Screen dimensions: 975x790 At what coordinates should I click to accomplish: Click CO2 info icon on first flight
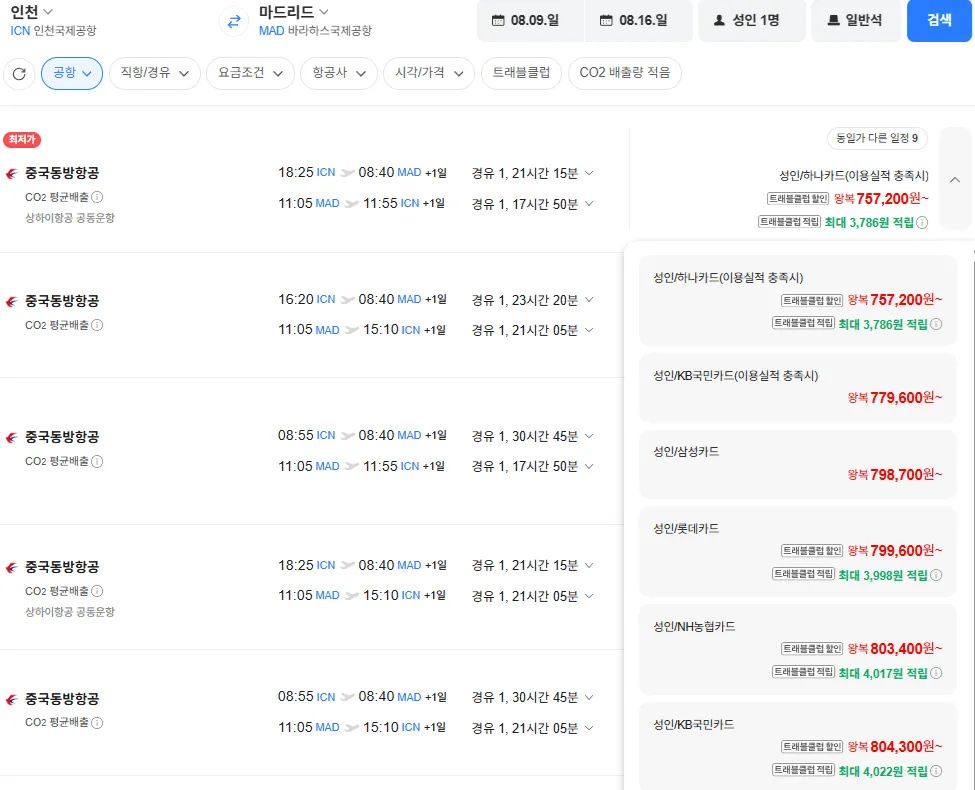pyautogui.click(x=97, y=197)
